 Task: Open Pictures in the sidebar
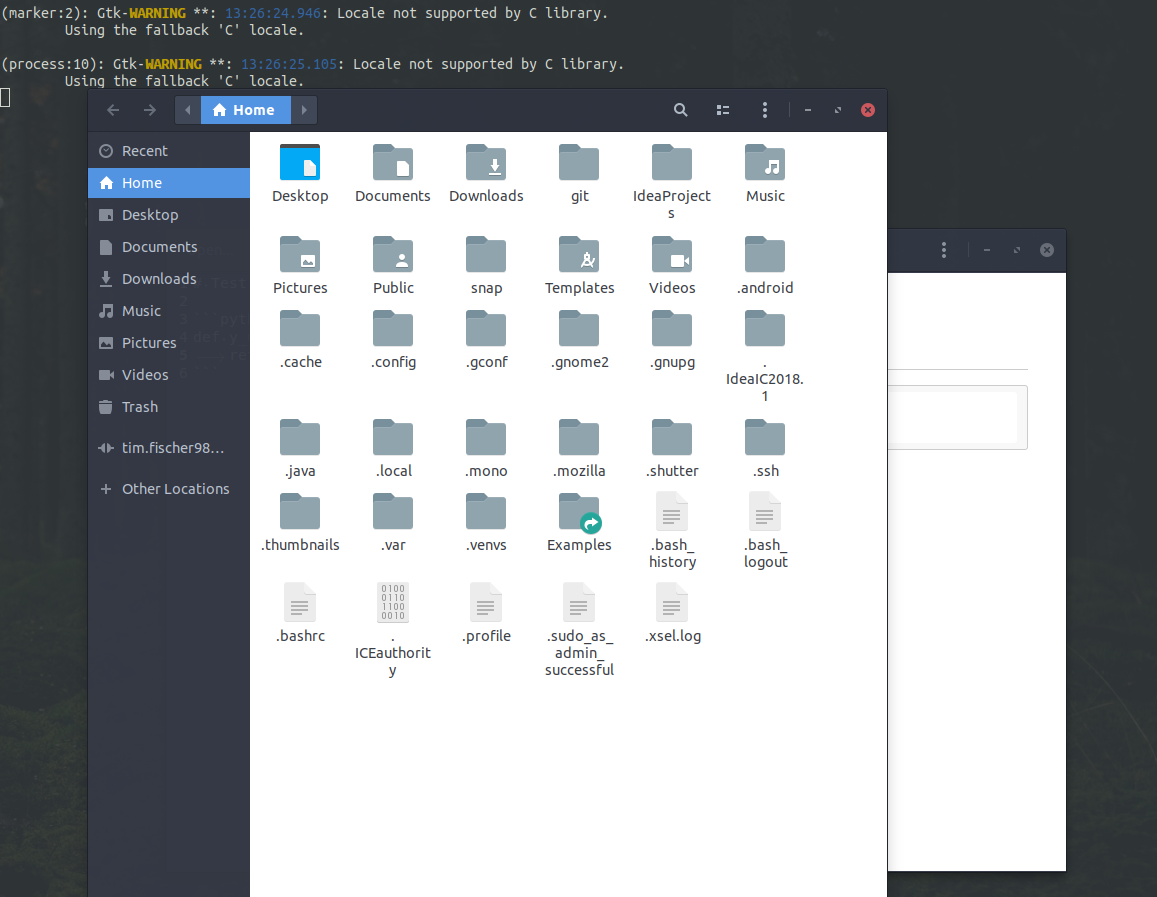click(169, 343)
